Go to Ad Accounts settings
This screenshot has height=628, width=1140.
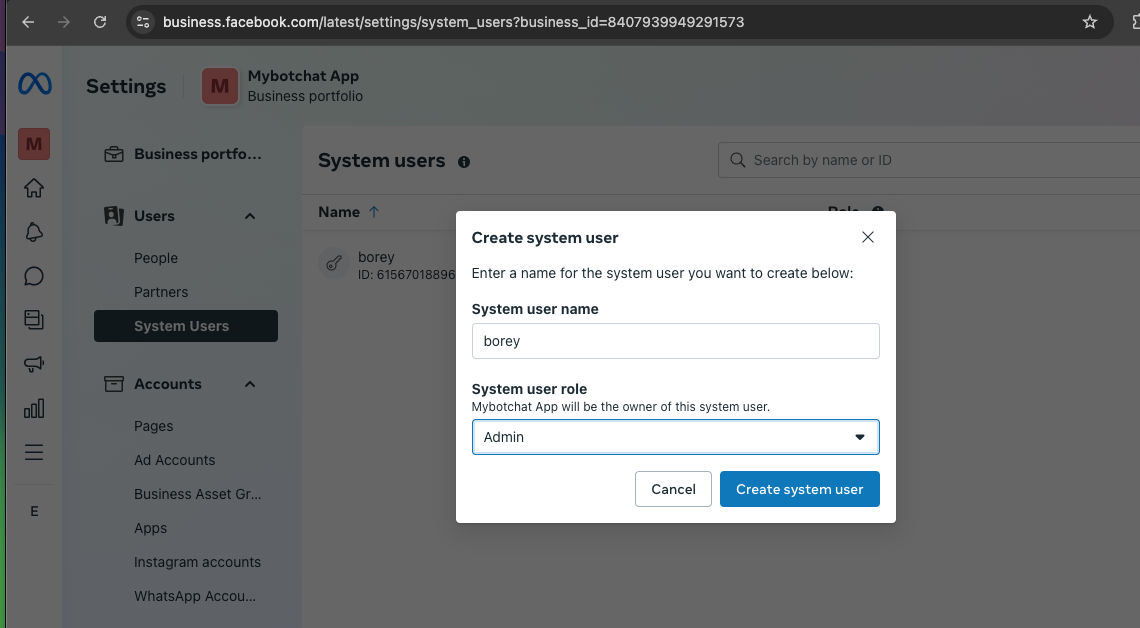point(175,460)
